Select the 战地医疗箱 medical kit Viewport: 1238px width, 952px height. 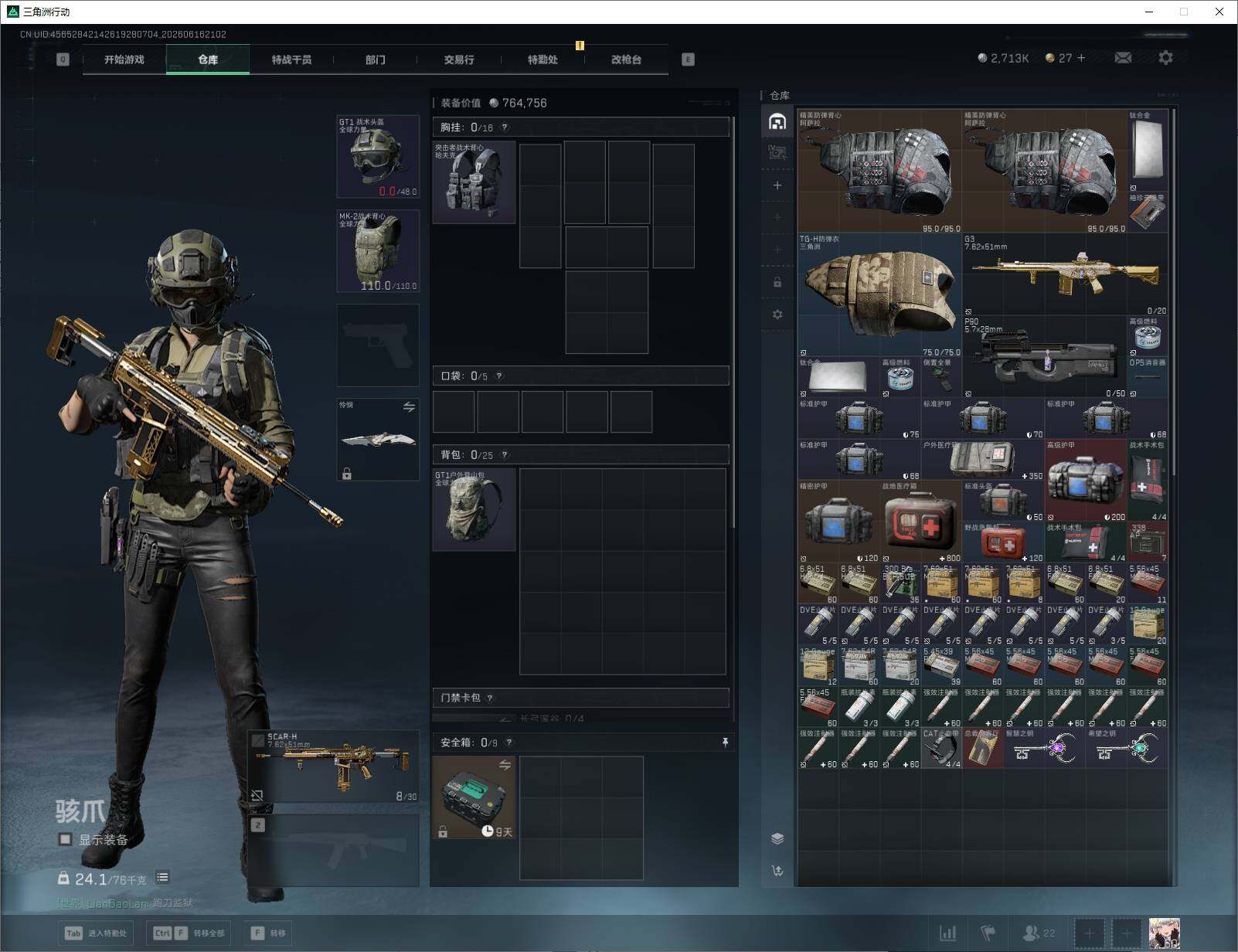coord(920,522)
